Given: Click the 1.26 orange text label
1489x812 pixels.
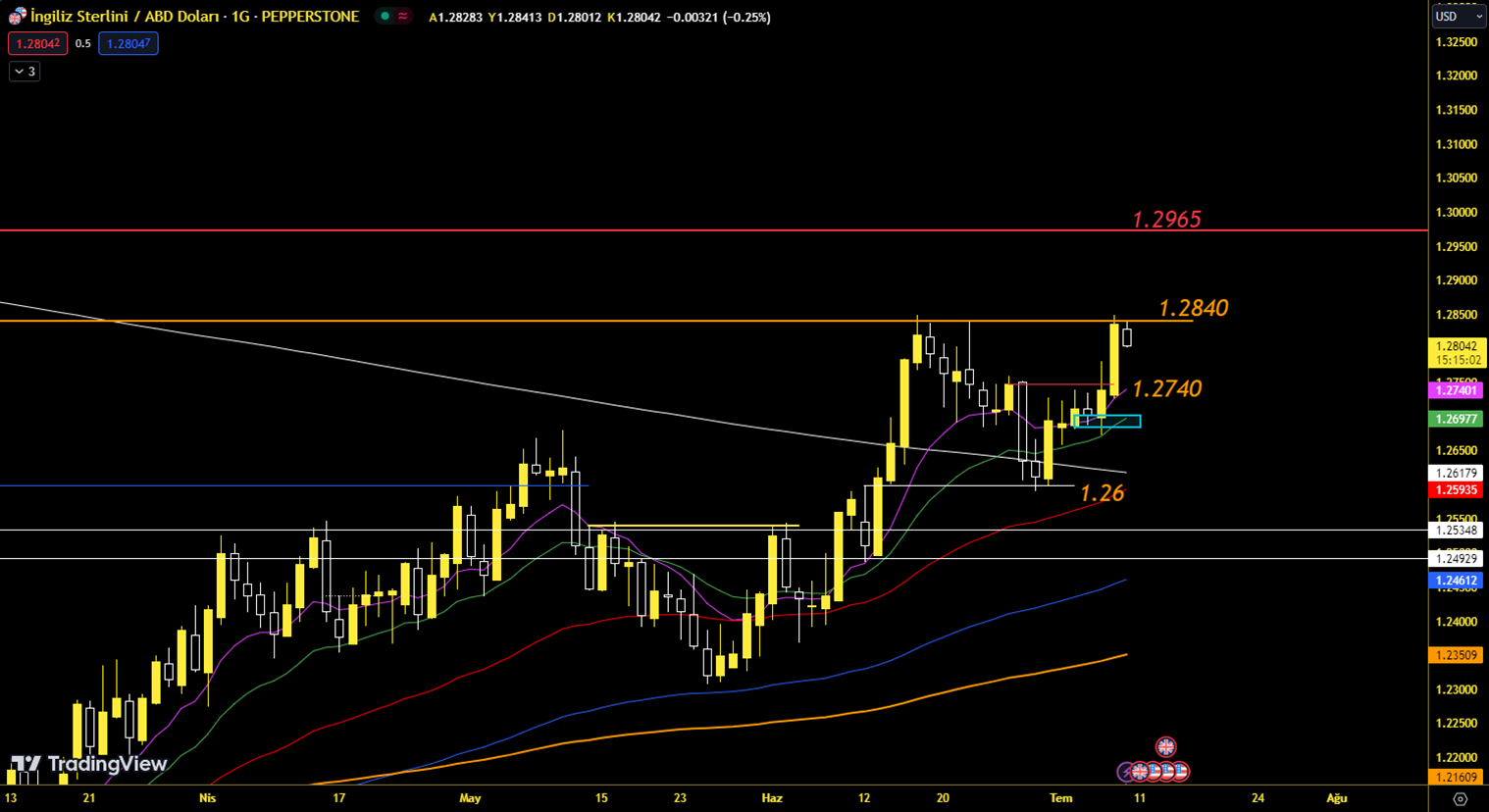Looking at the screenshot, I should (1102, 493).
